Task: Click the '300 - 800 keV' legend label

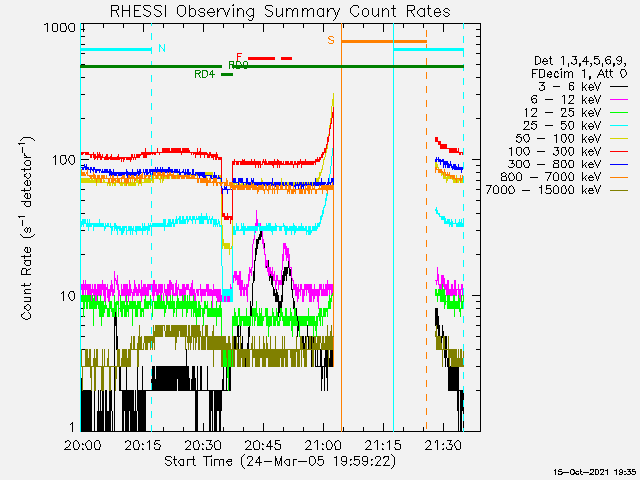Action: click(x=555, y=164)
